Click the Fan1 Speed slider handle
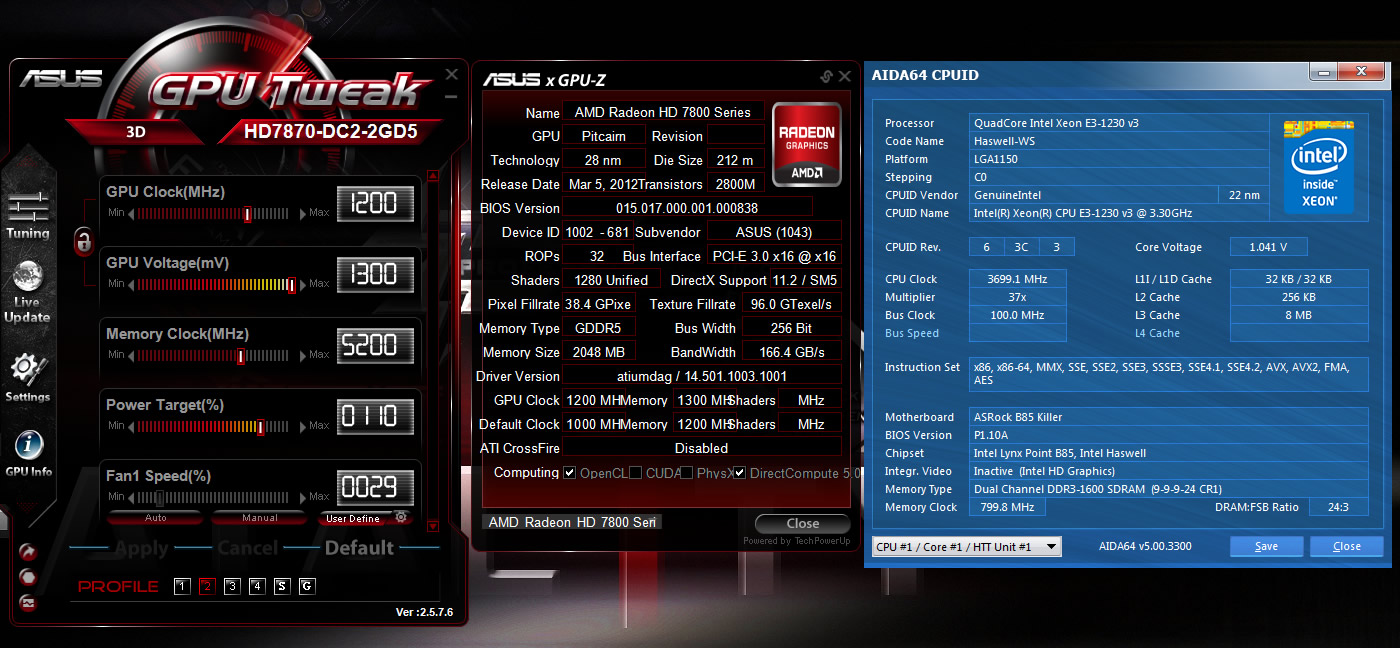 [x=159, y=497]
